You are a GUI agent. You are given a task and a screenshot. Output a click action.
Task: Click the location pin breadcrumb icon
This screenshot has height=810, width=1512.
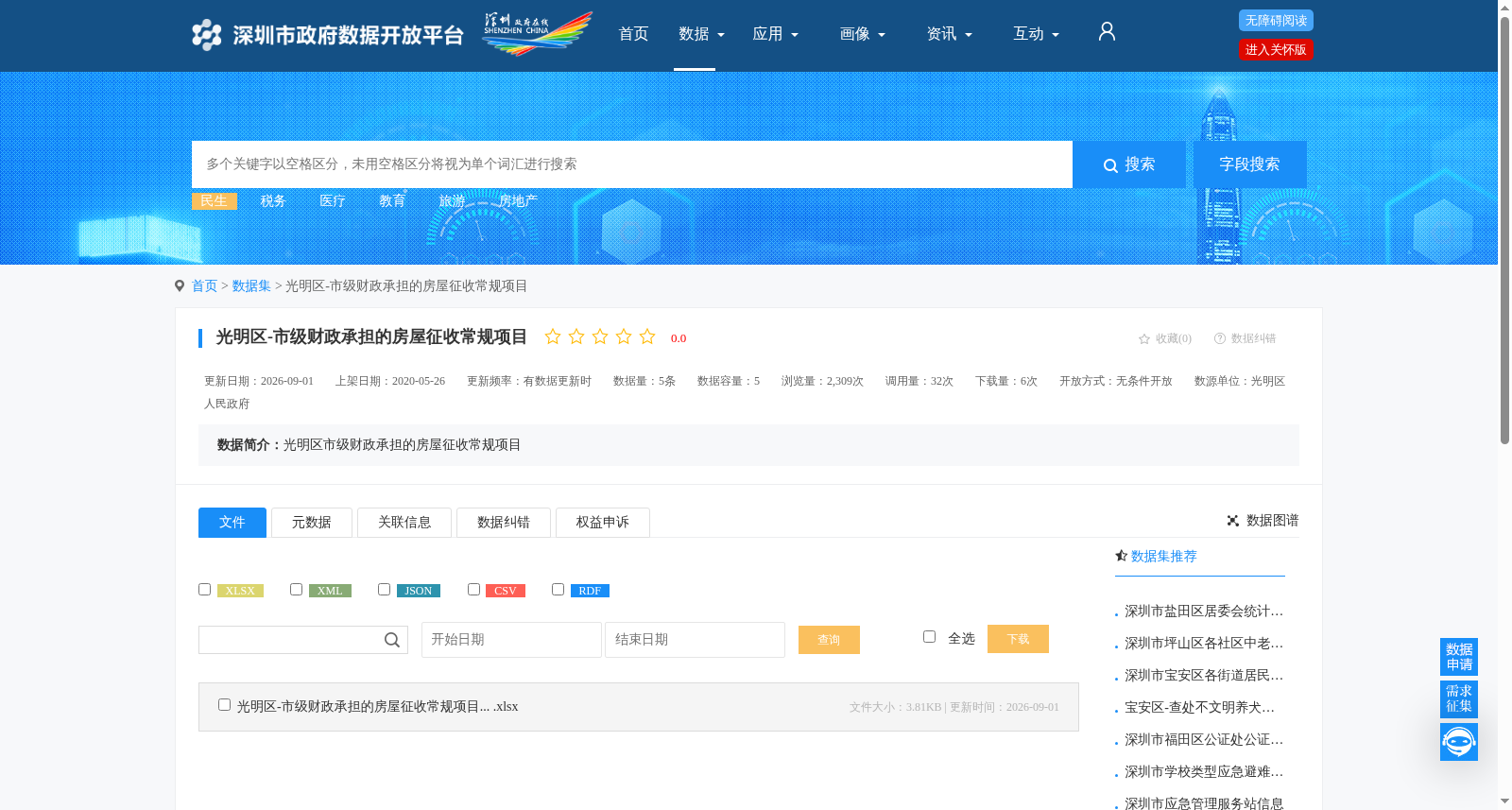pos(180,285)
